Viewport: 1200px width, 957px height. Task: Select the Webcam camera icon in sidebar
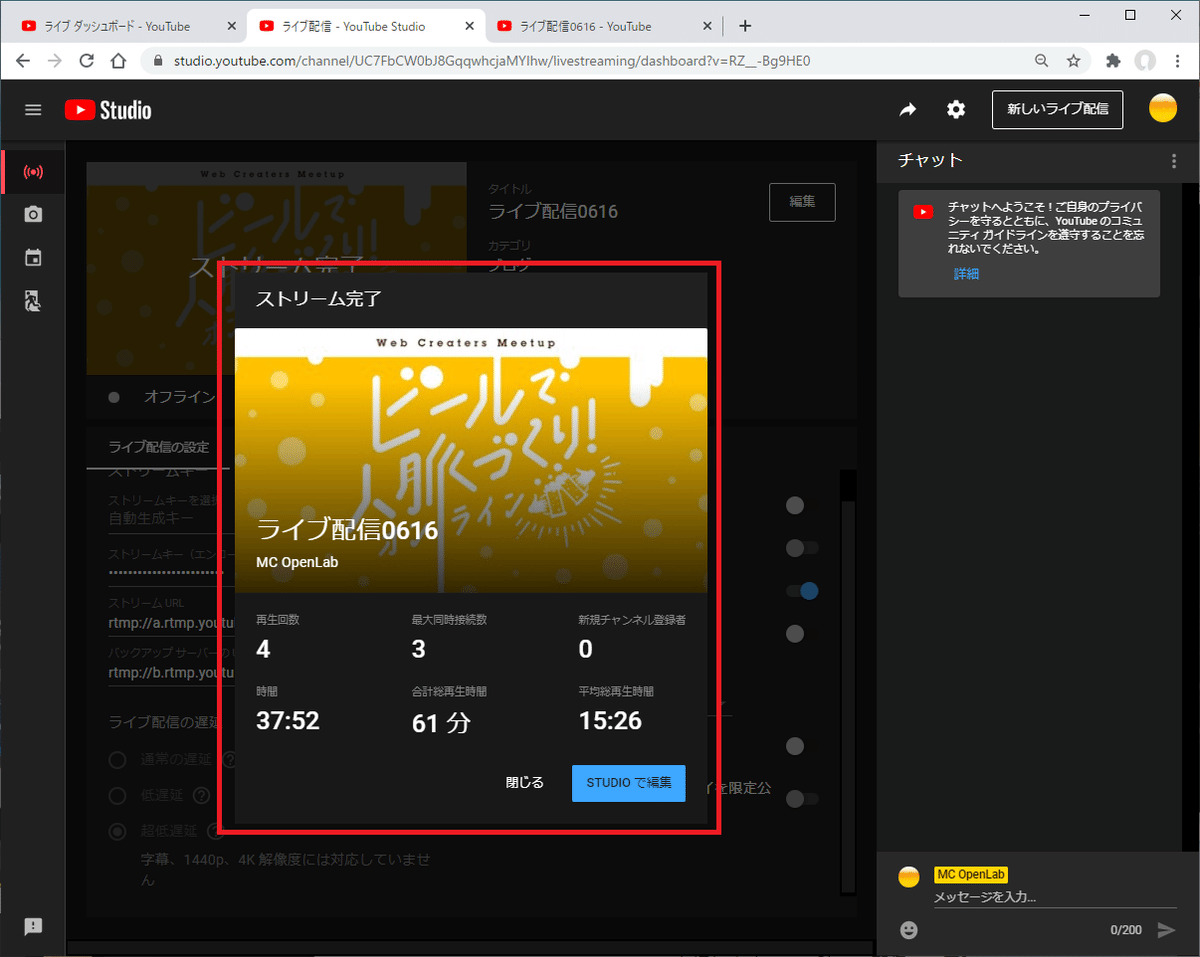click(33, 215)
